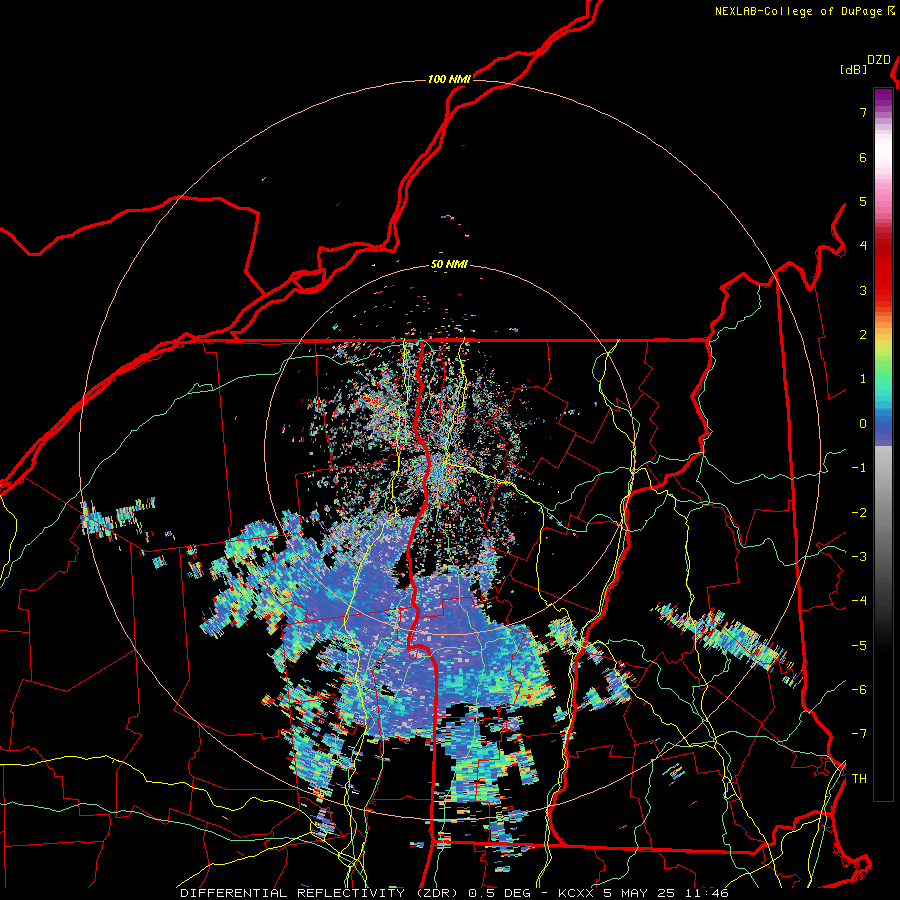The image size is (900, 900).
Task: Click the 3 value on color scale
Action: click(863, 290)
